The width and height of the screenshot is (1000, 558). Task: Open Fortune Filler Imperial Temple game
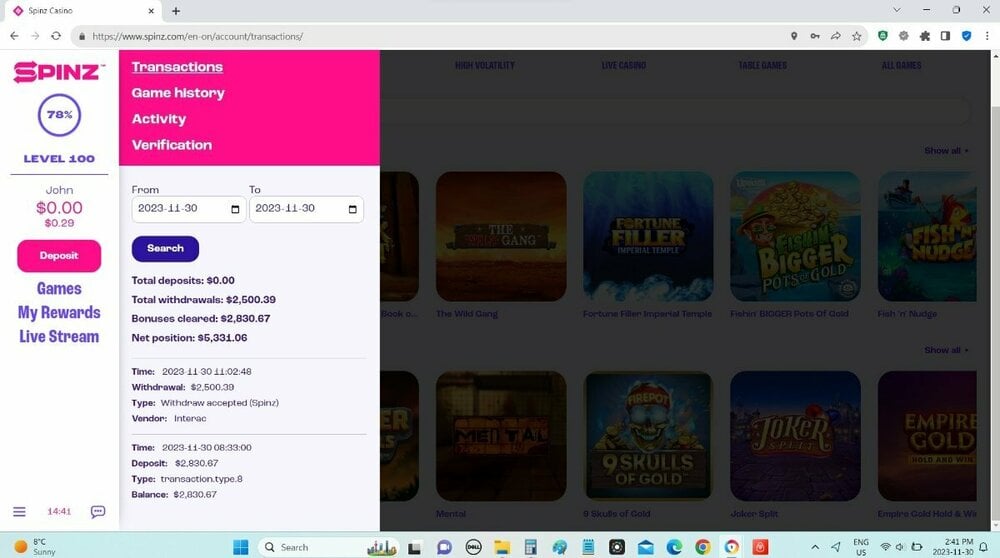click(x=648, y=237)
